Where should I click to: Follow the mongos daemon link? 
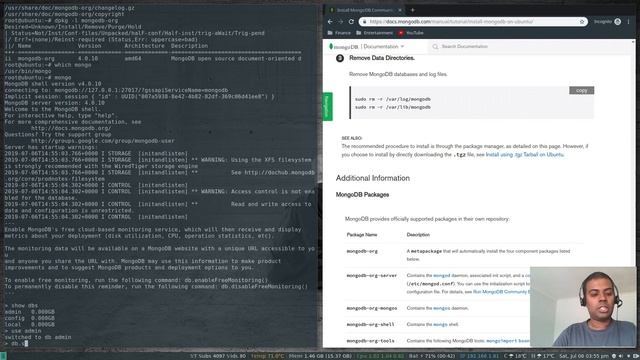[x=442, y=308]
